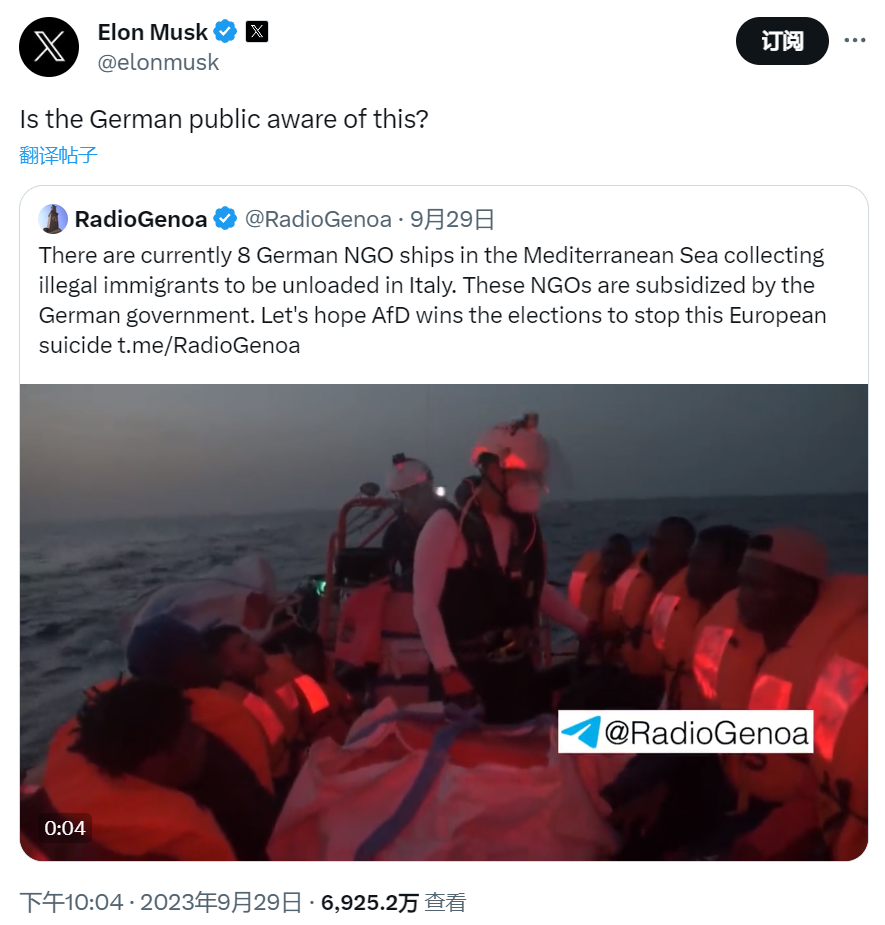Open the @RadioGenoa handle in quoted post
The image size is (885, 925).
pos(318,219)
